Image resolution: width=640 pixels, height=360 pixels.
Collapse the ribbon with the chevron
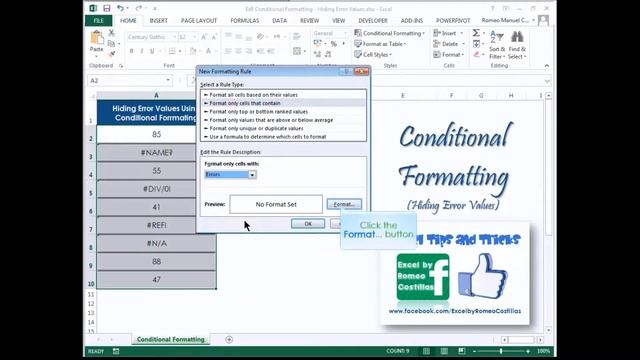click(547, 66)
